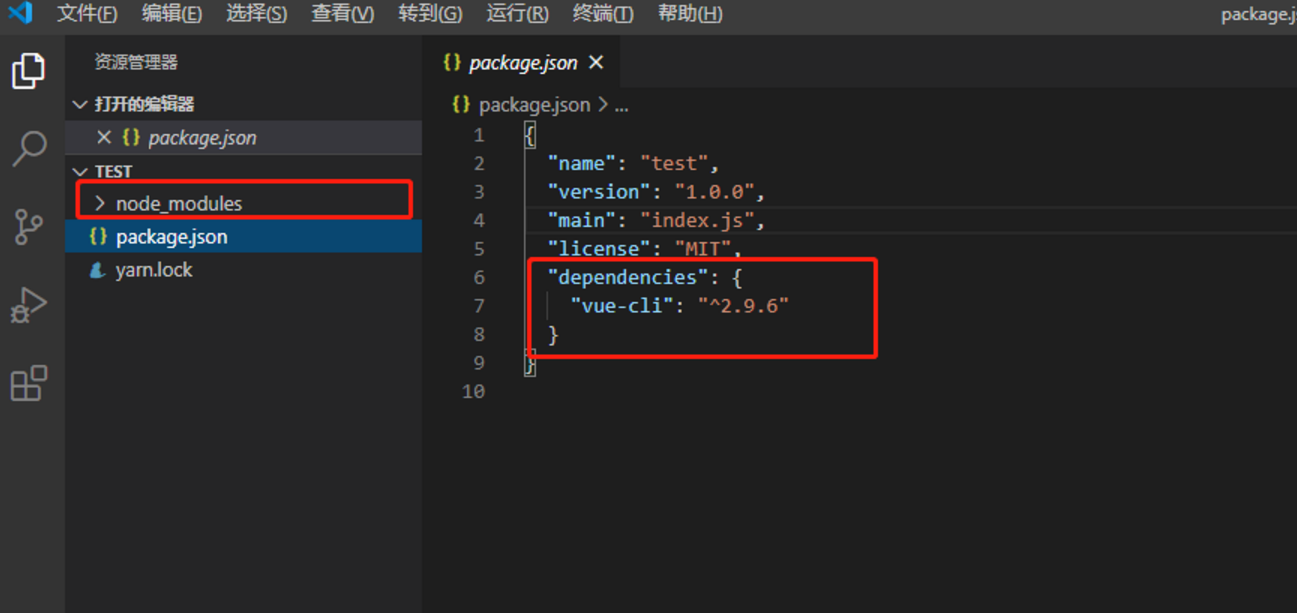Click the "license" key on line 5
The height and width of the screenshot is (613, 1297).
click(599, 248)
